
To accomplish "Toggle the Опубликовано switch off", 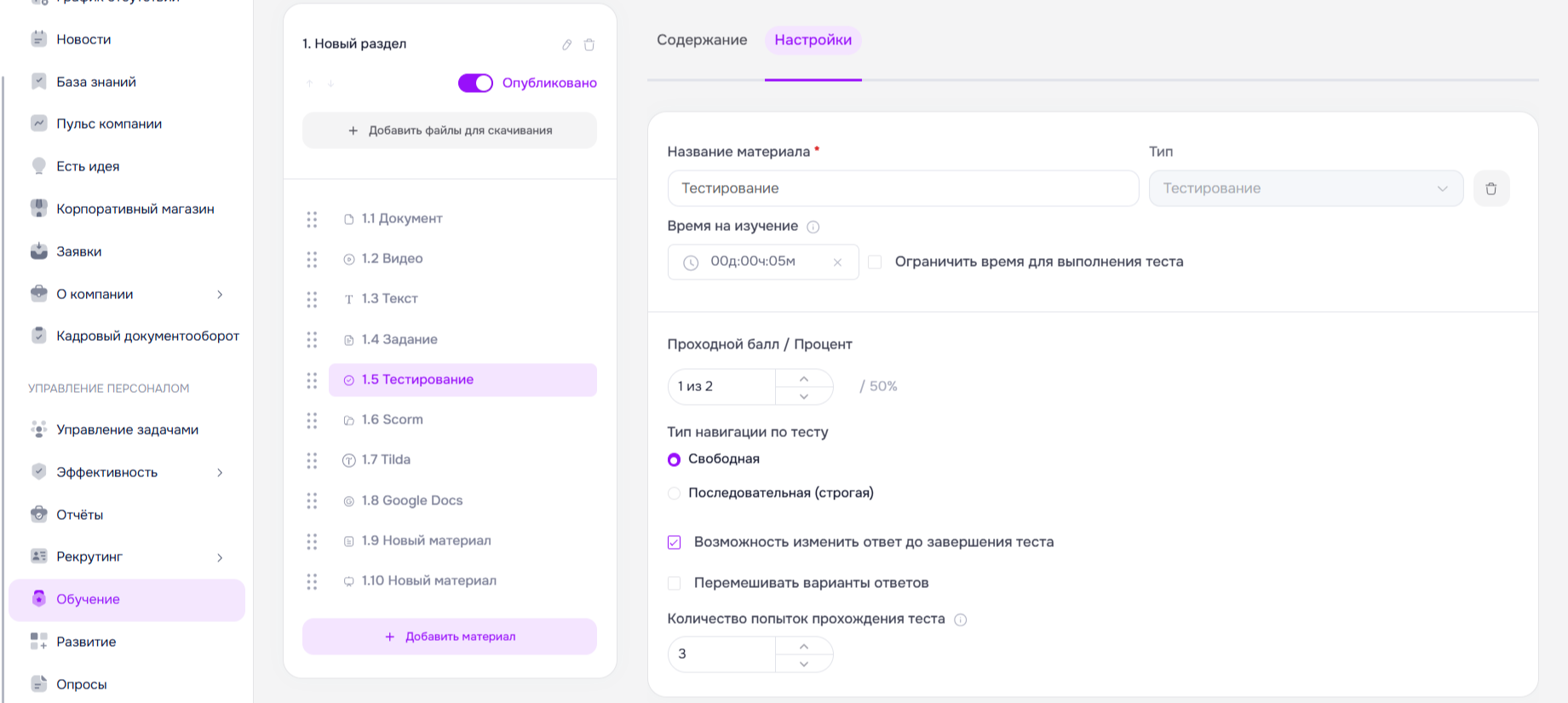I will point(475,83).
